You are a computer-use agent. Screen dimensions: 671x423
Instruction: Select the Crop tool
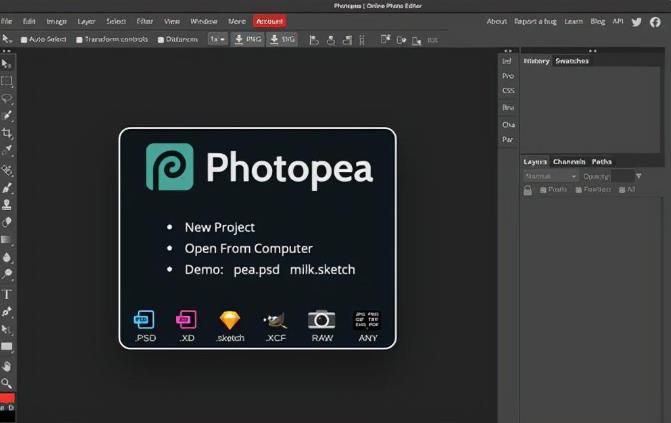tap(6, 133)
